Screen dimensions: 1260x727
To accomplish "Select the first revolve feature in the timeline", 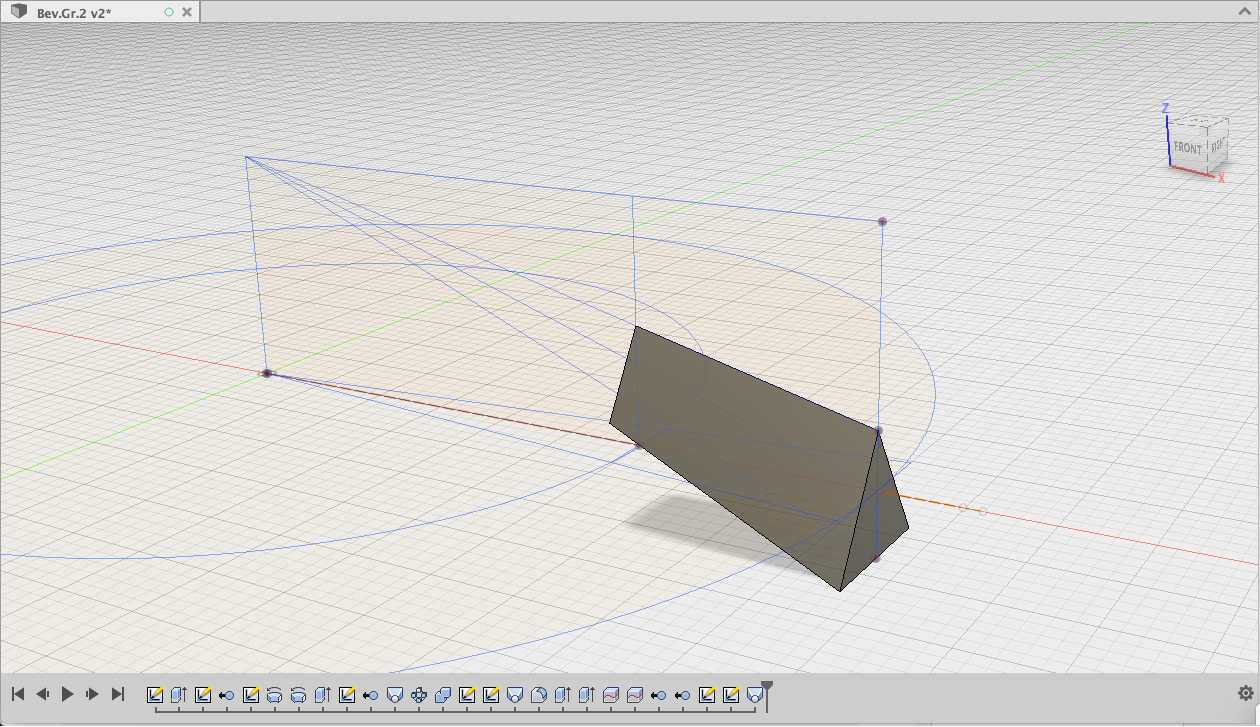I will 275,694.
